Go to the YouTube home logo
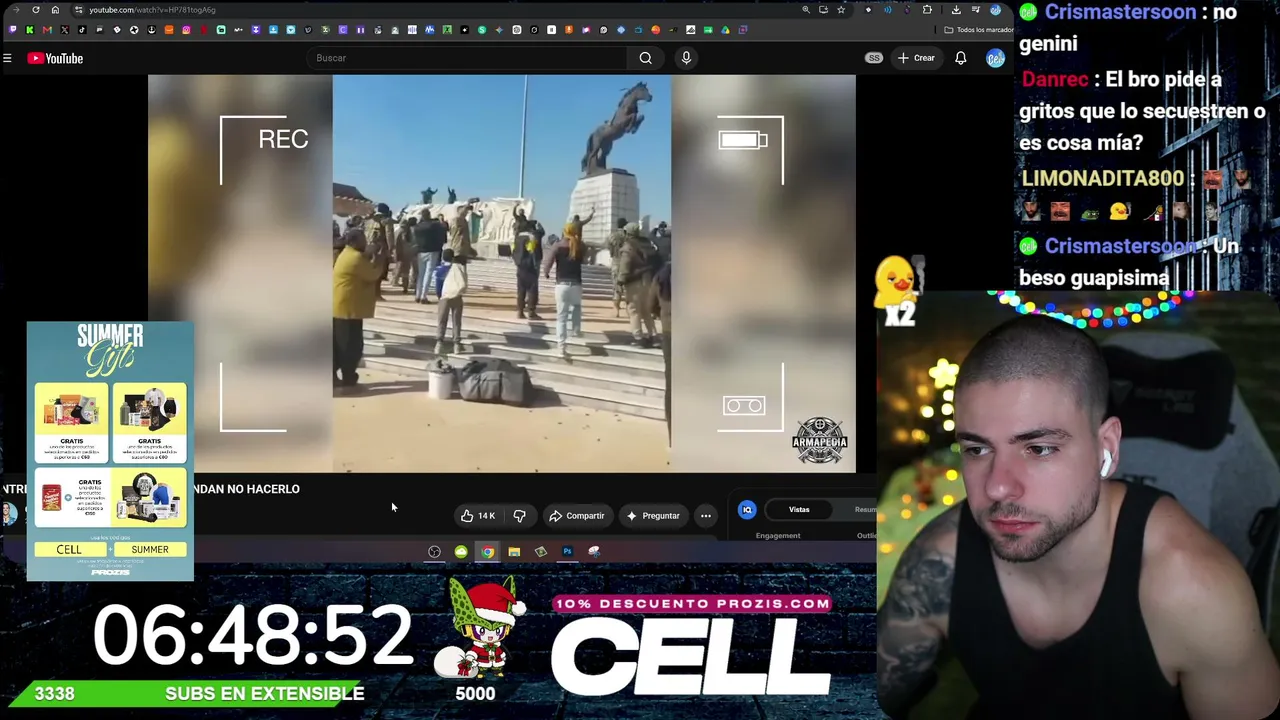Image resolution: width=1280 pixels, height=720 pixels. (55, 58)
